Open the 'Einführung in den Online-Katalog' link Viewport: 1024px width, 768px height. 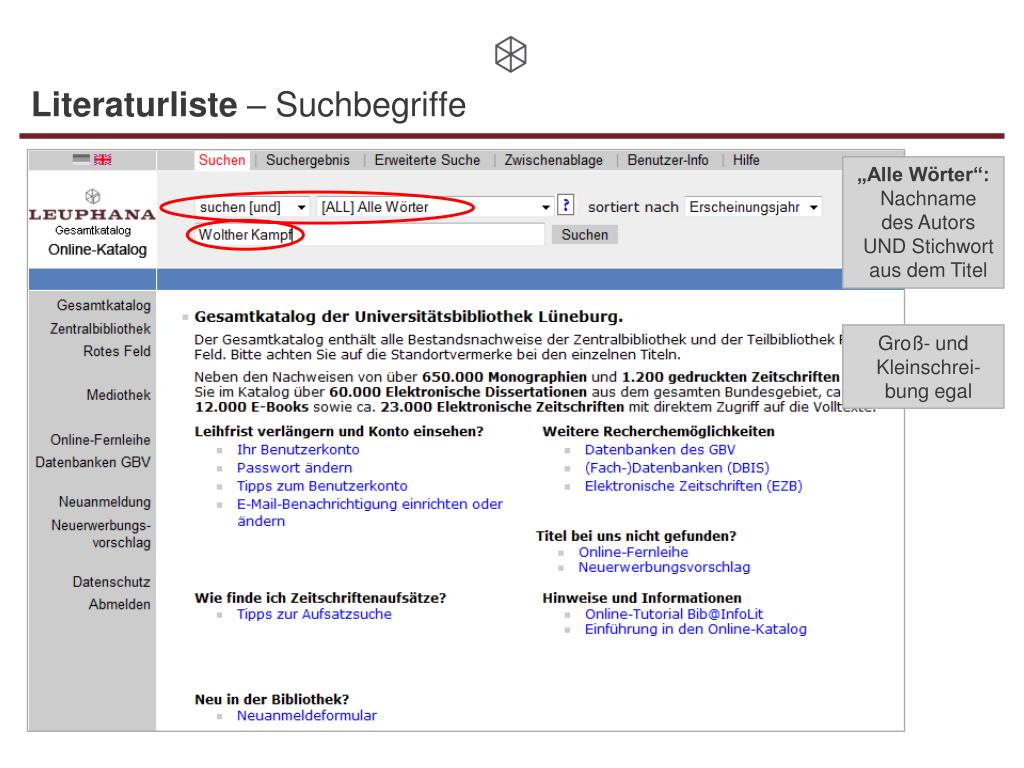pyautogui.click(x=696, y=629)
